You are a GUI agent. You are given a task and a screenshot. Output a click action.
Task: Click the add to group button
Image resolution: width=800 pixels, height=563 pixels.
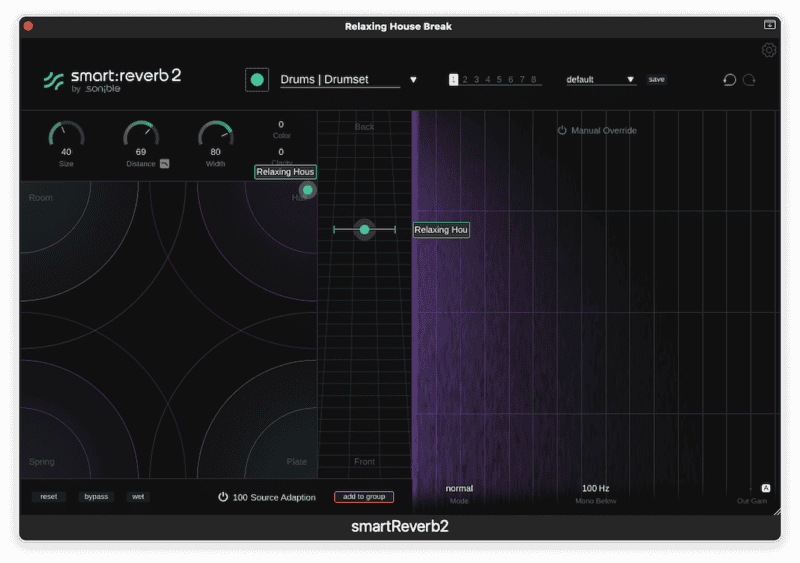364,497
